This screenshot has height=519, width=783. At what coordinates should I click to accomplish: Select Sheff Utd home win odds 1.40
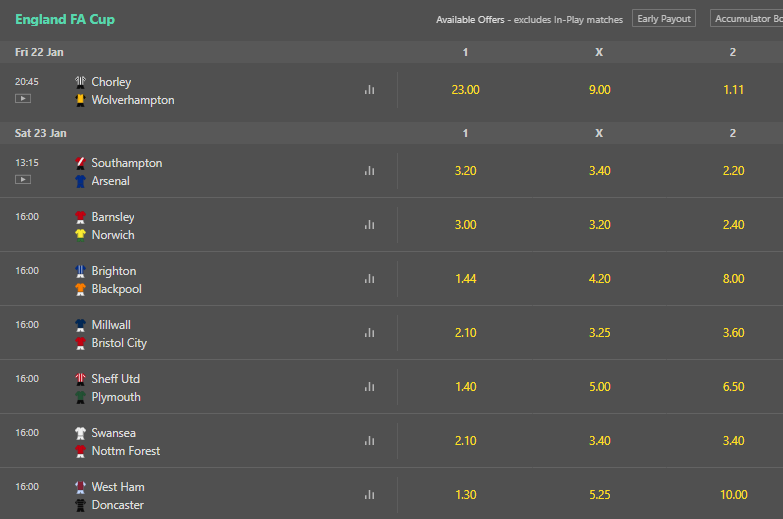point(465,387)
